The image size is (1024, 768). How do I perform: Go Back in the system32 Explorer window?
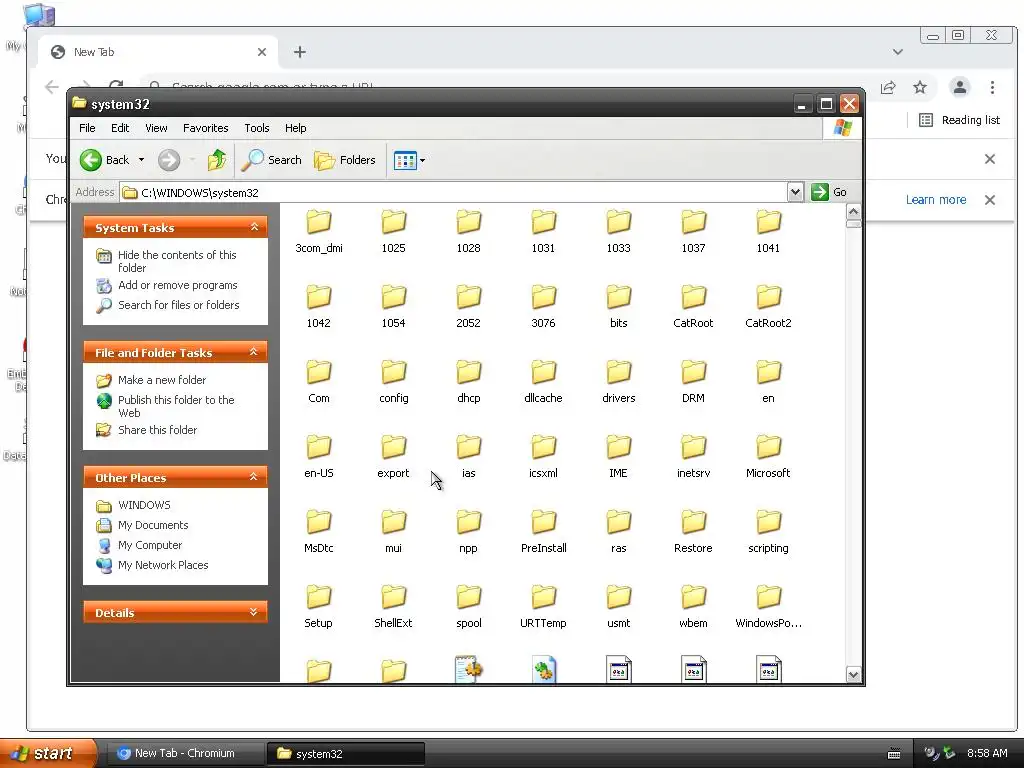point(104,160)
